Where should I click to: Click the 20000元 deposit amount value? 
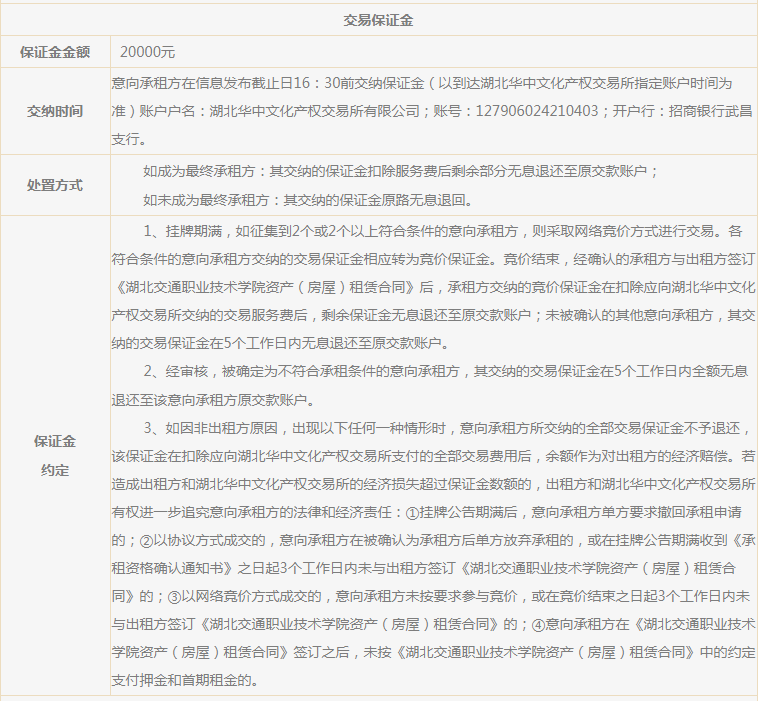point(147,52)
